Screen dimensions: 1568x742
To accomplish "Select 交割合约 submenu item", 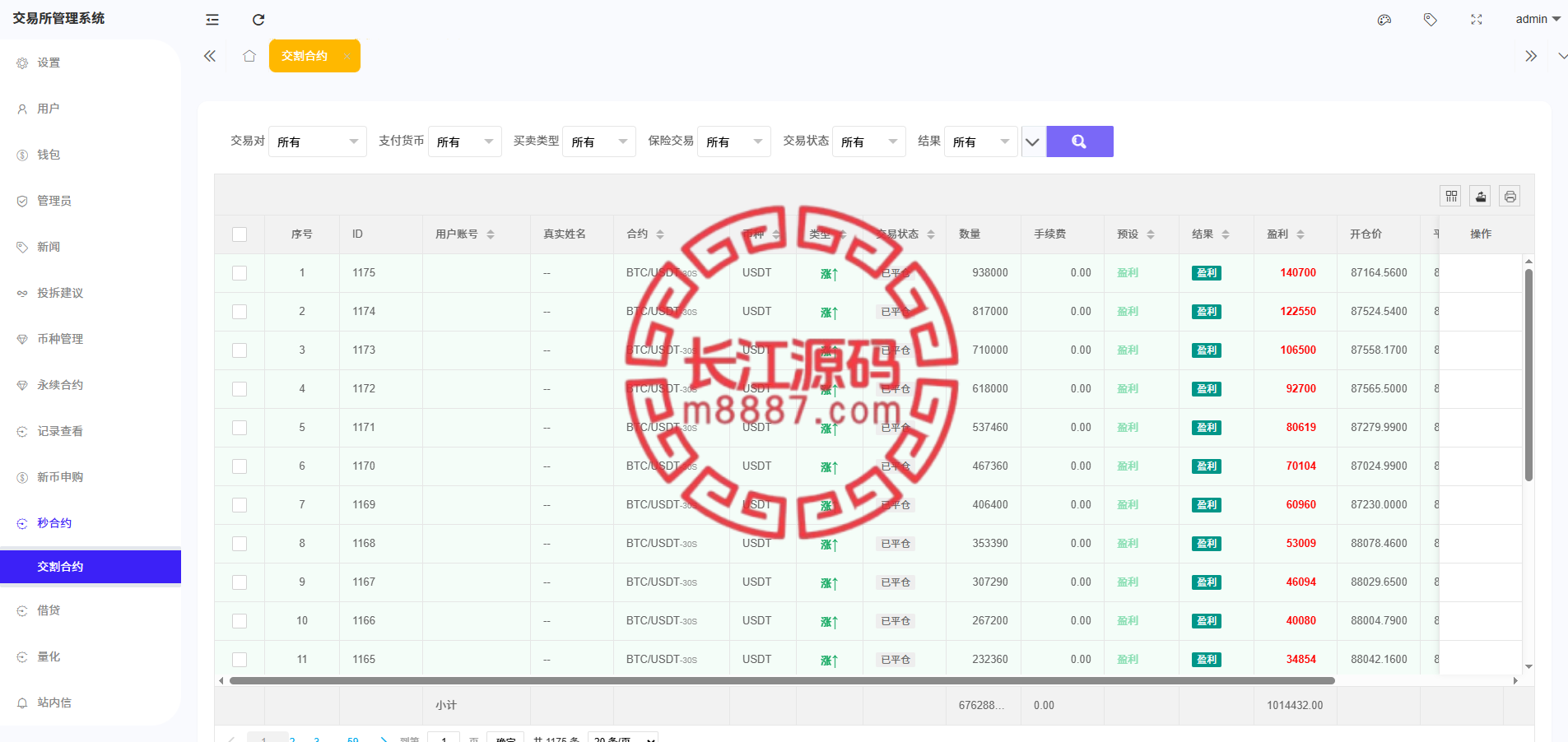I will tap(91, 567).
